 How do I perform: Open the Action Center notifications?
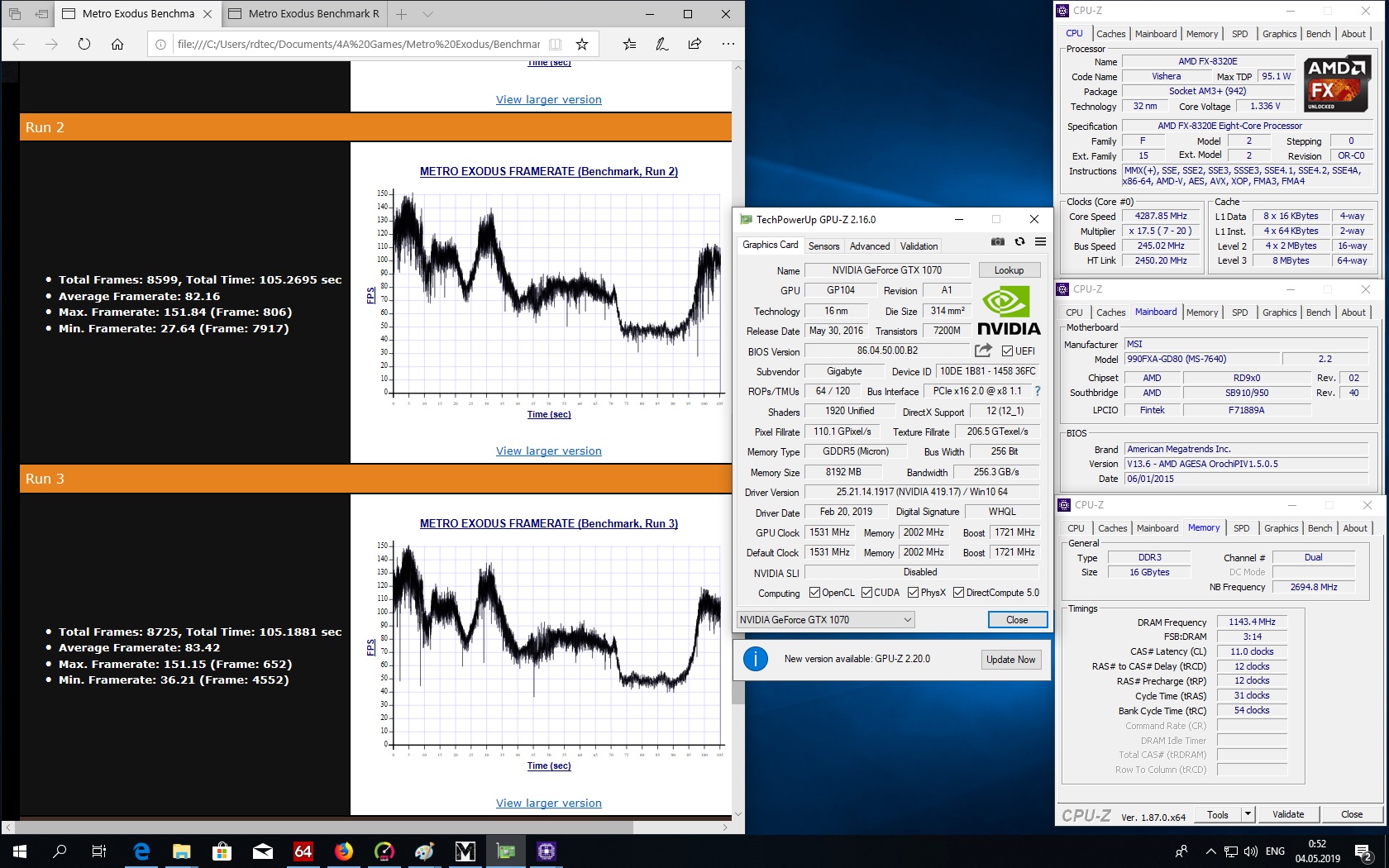(1363, 851)
